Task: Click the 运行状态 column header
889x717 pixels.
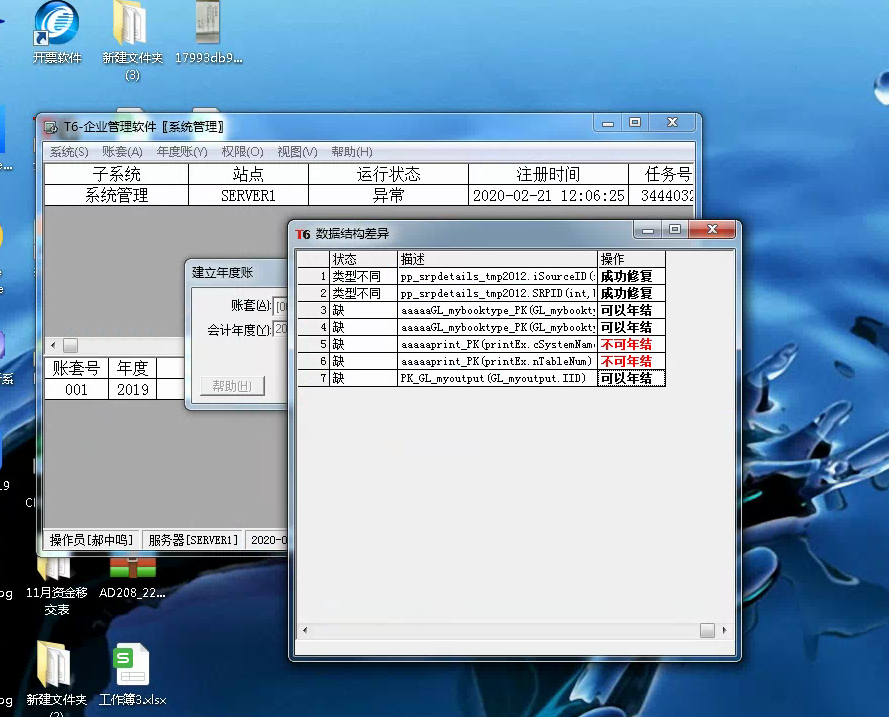Action: [388, 174]
